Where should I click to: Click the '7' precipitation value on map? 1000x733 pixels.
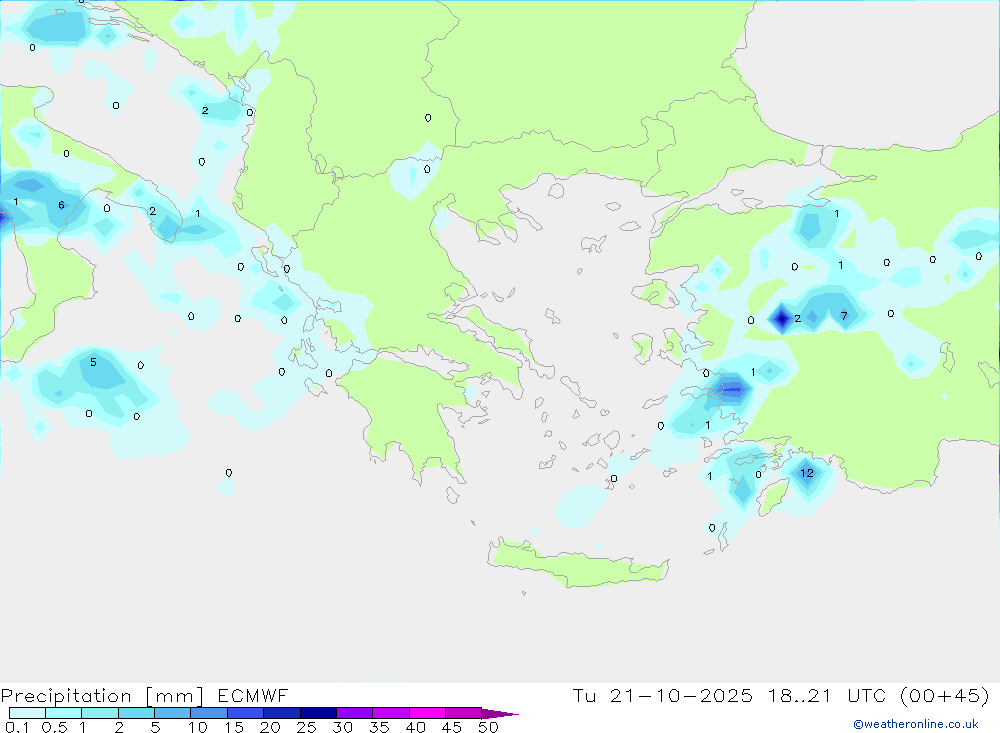tap(844, 316)
